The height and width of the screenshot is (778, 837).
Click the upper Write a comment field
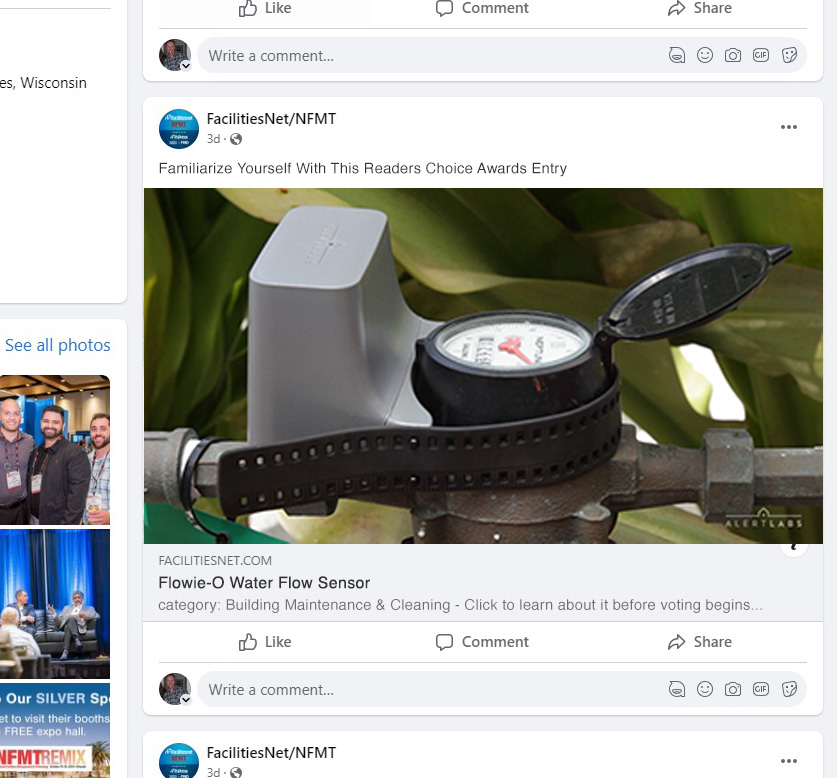pos(501,56)
